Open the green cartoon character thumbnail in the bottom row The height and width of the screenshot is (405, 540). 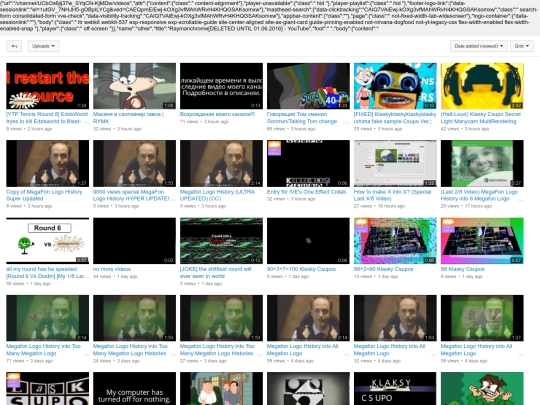click(x=482, y=388)
